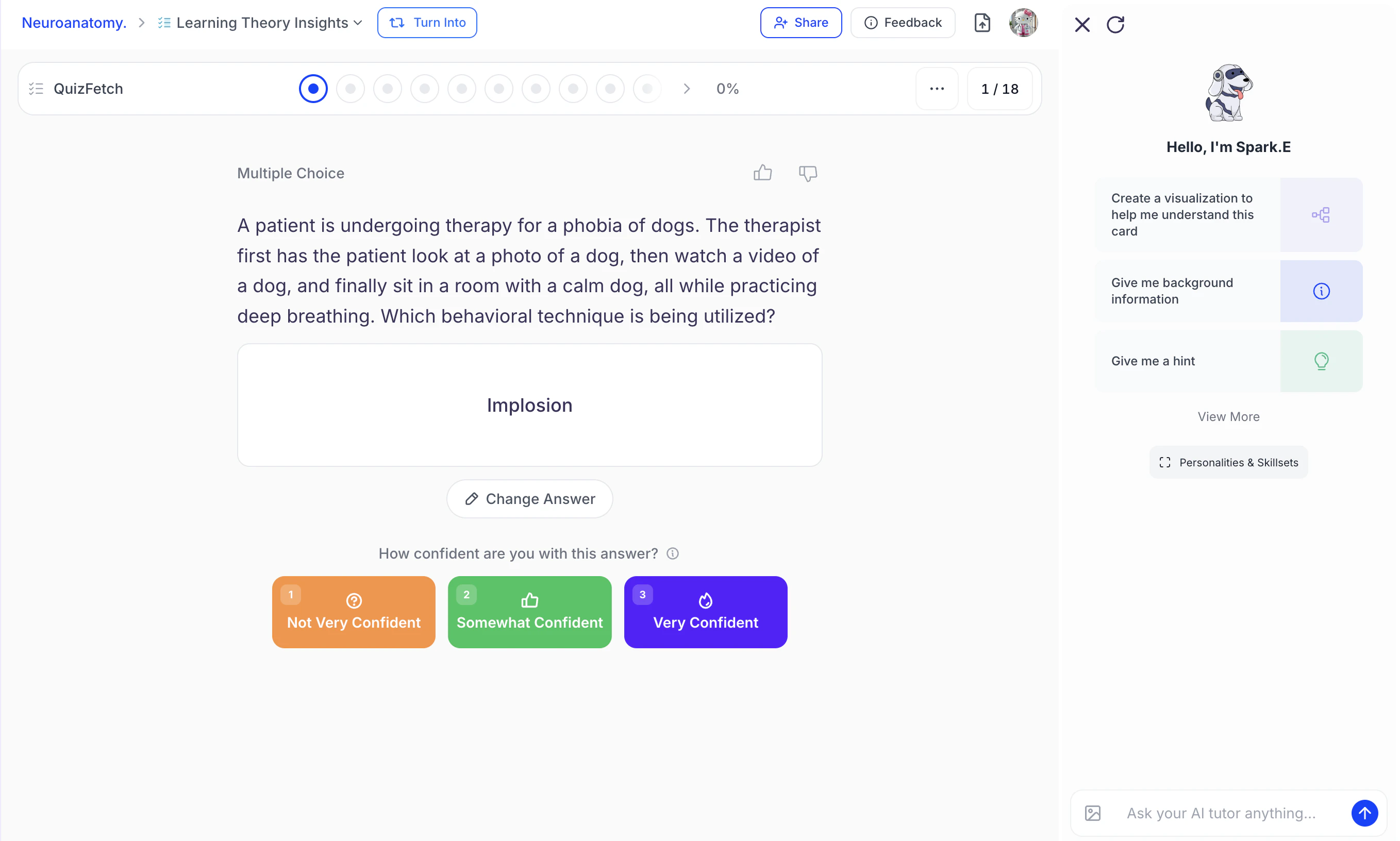Go to Neuroanatomy breadcrumb link
Viewport: 1400px width, 841px height.
click(74, 23)
